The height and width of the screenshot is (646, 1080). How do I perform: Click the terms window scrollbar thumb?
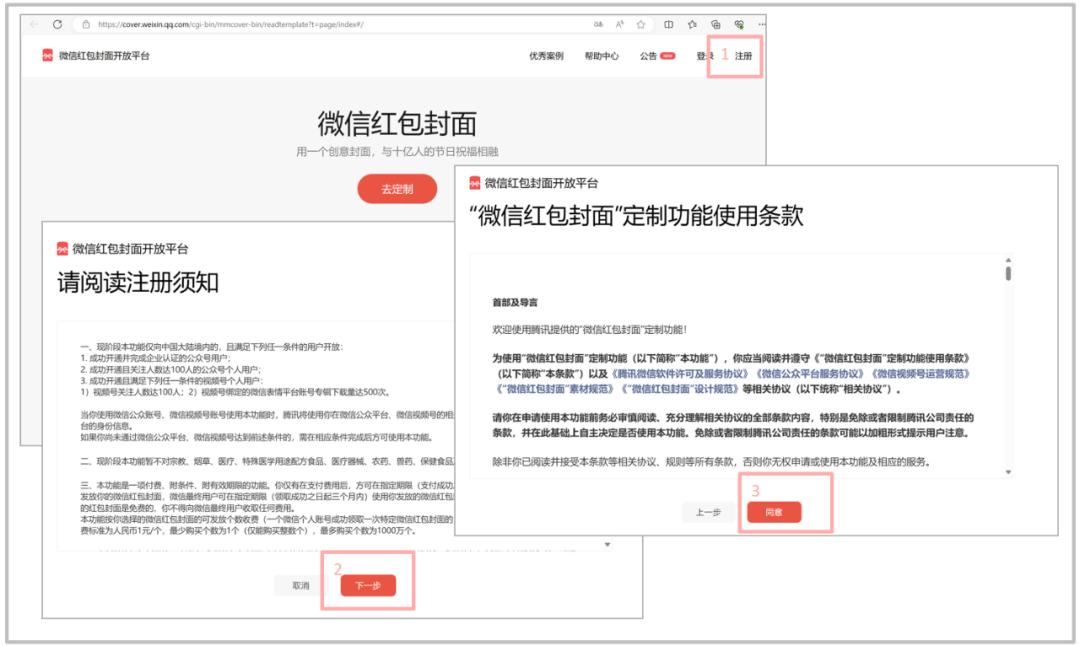1008,273
